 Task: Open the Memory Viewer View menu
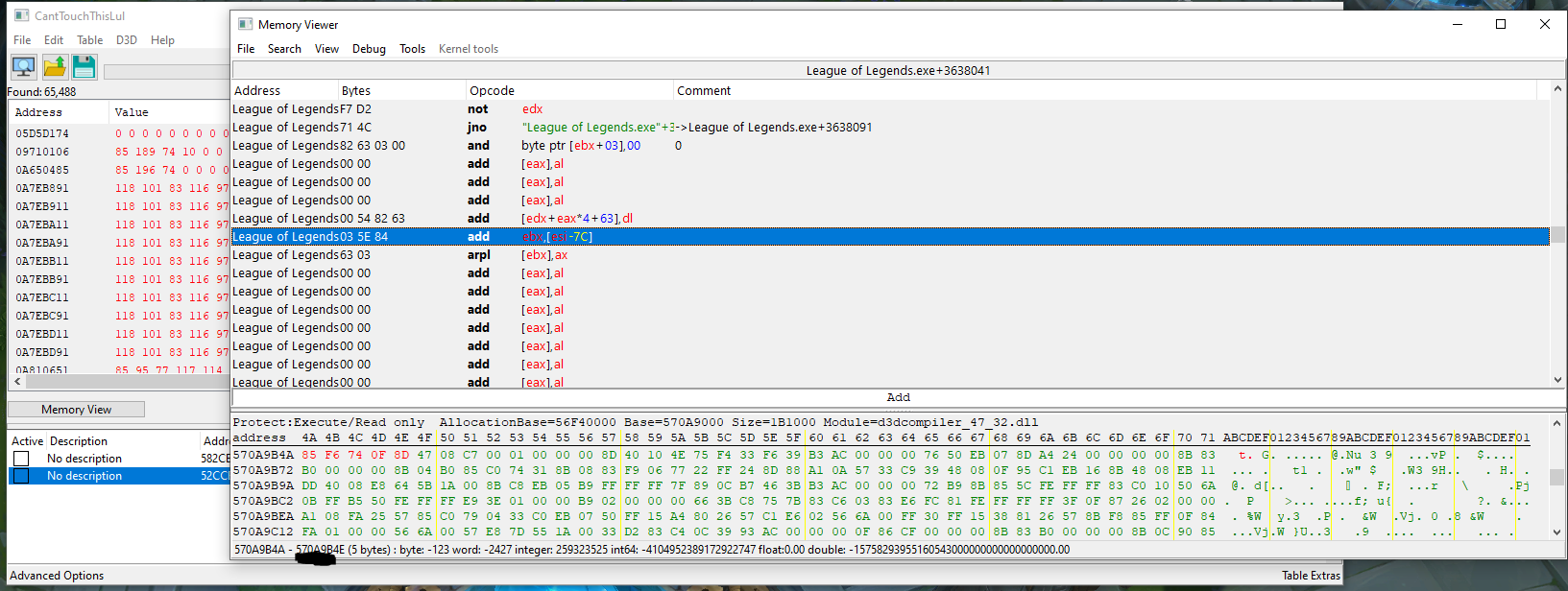(x=326, y=49)
